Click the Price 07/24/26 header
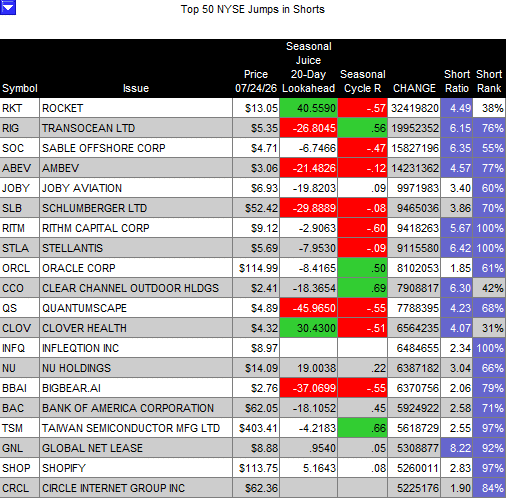Screen dimensions: 506x498 (256, 81)
